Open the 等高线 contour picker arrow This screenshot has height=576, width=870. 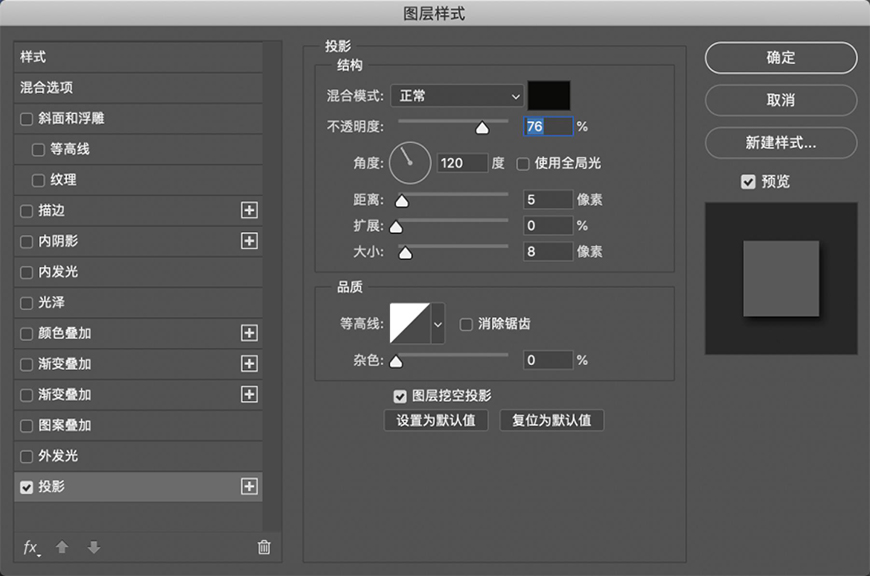pos(438,324)
